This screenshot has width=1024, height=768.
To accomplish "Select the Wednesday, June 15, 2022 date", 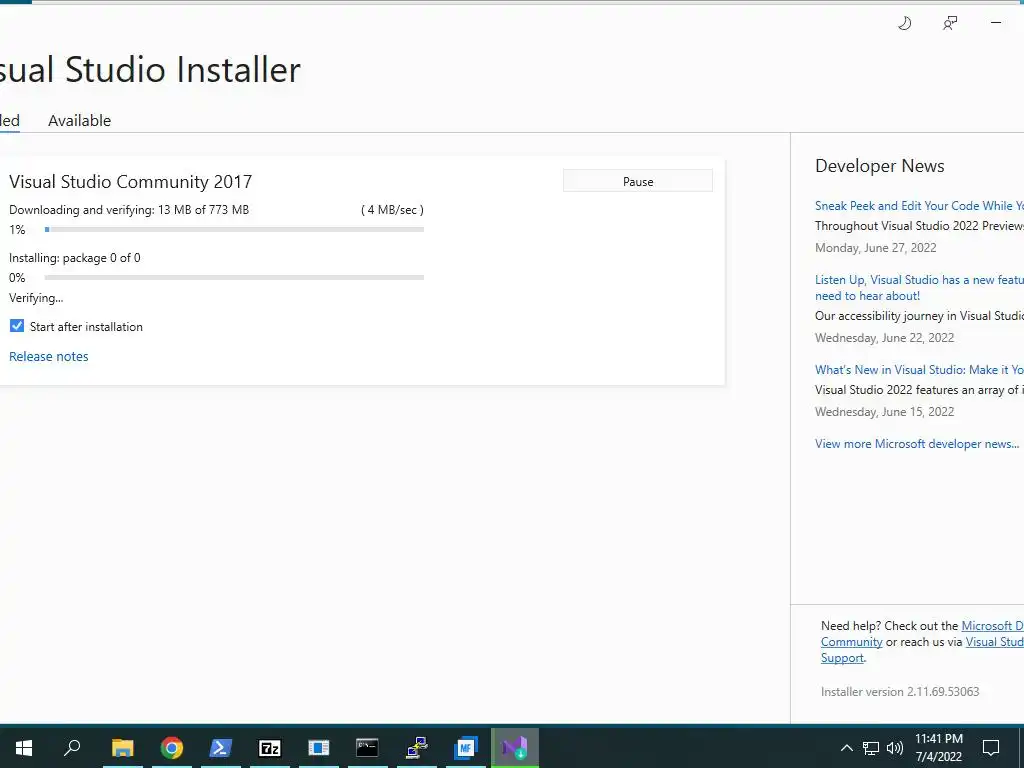I will (884, 411).
